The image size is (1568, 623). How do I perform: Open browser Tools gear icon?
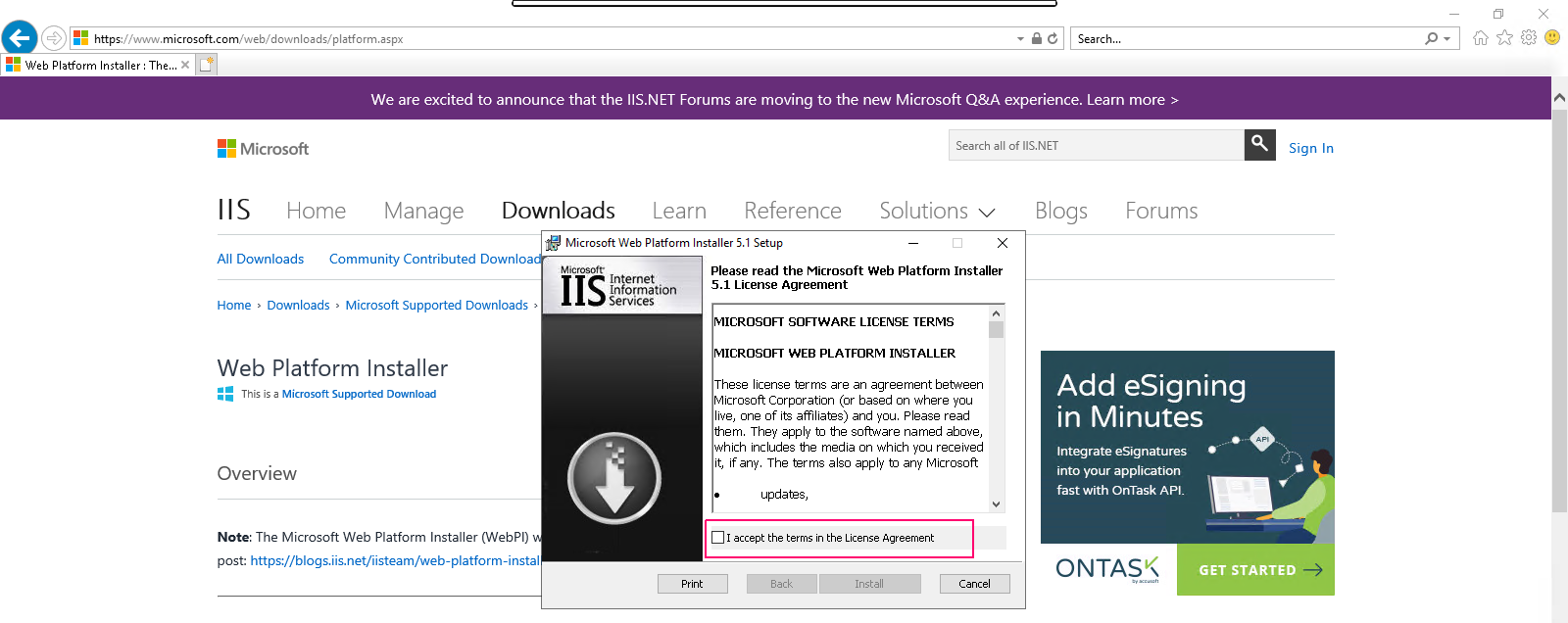pyautogui.click(x=1529, y=37)
